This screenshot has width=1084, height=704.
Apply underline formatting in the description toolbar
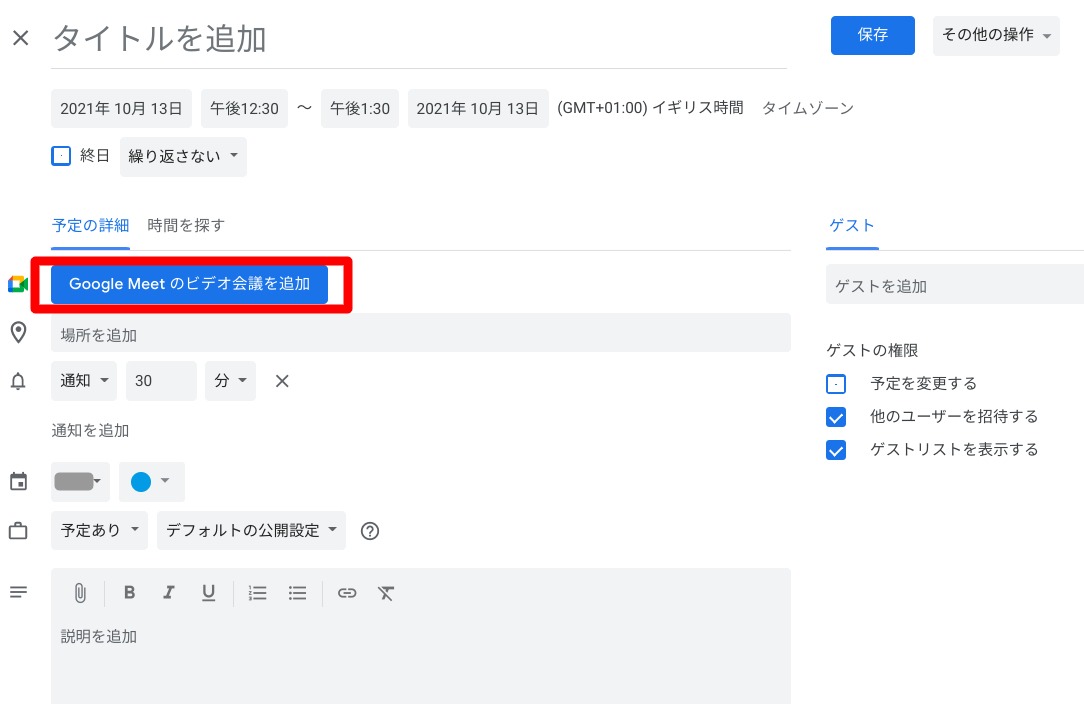pyautogui.click(x=207, y=593)
